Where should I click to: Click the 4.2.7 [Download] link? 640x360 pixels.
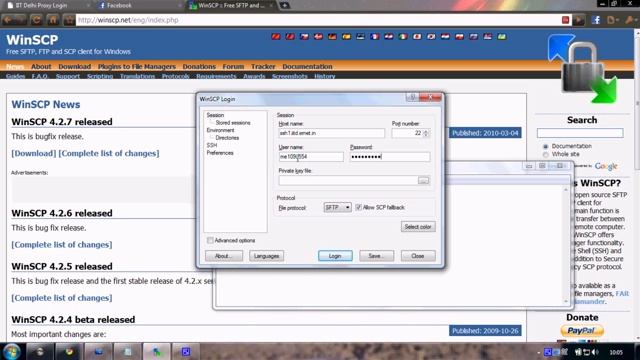coord(33,153)
